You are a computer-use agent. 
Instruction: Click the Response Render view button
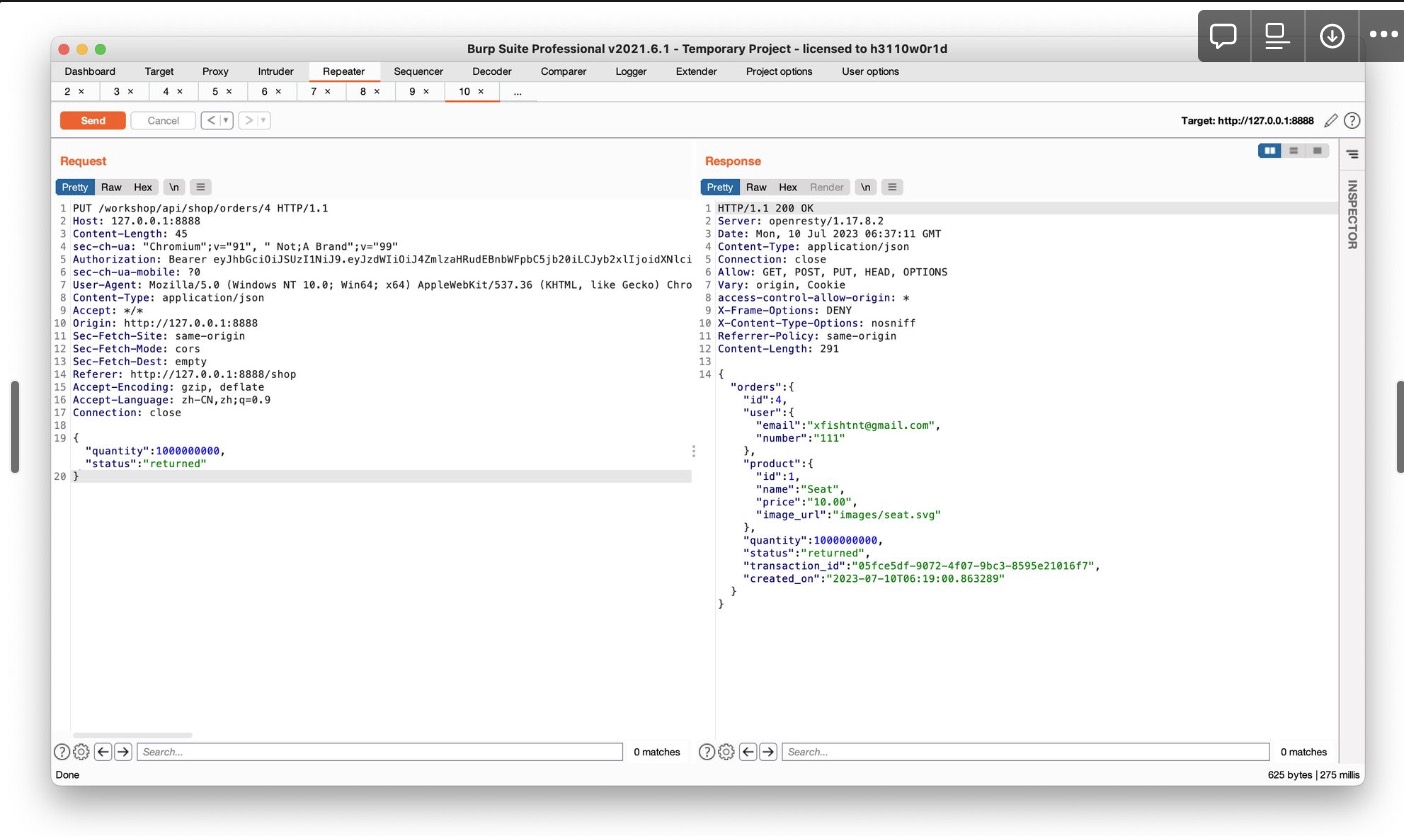[827, 187]
